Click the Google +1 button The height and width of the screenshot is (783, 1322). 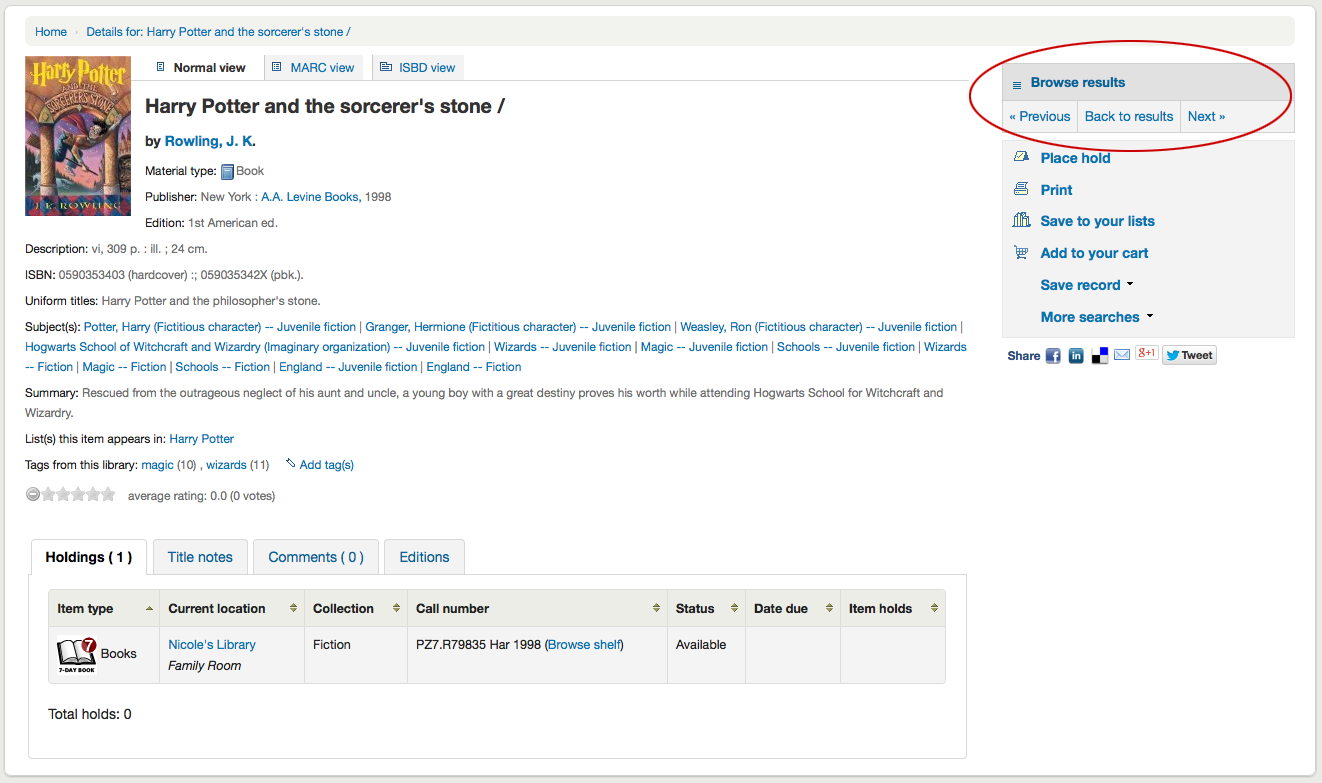pos(1146,354)
